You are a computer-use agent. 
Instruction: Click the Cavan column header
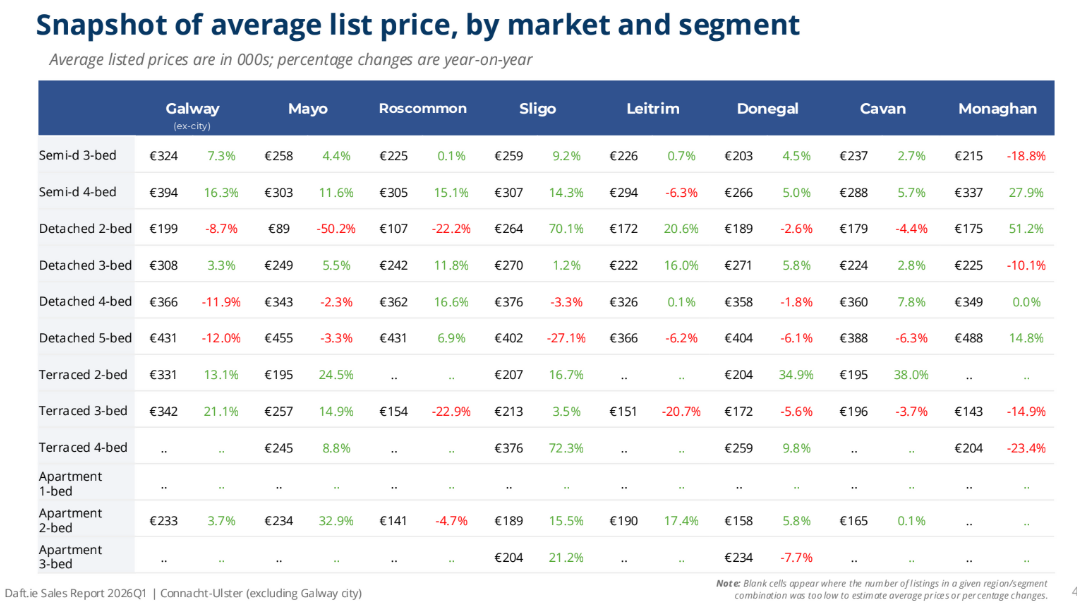pyautogui.click(x=882, y=109)
